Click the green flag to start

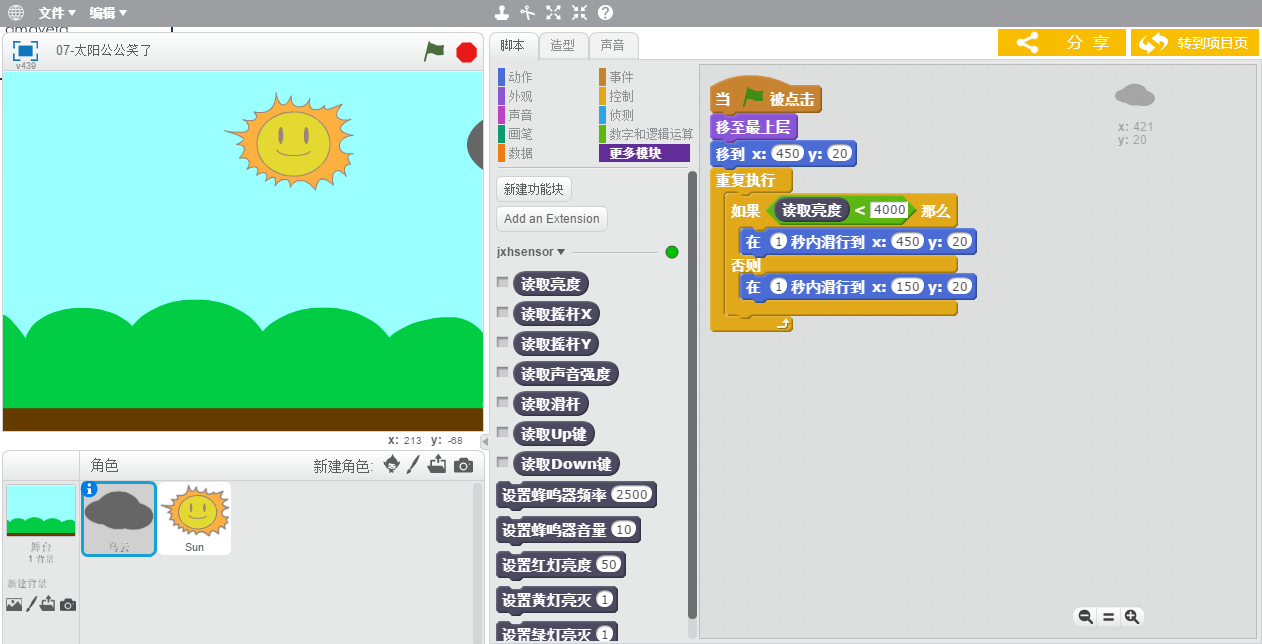point(434,51)
